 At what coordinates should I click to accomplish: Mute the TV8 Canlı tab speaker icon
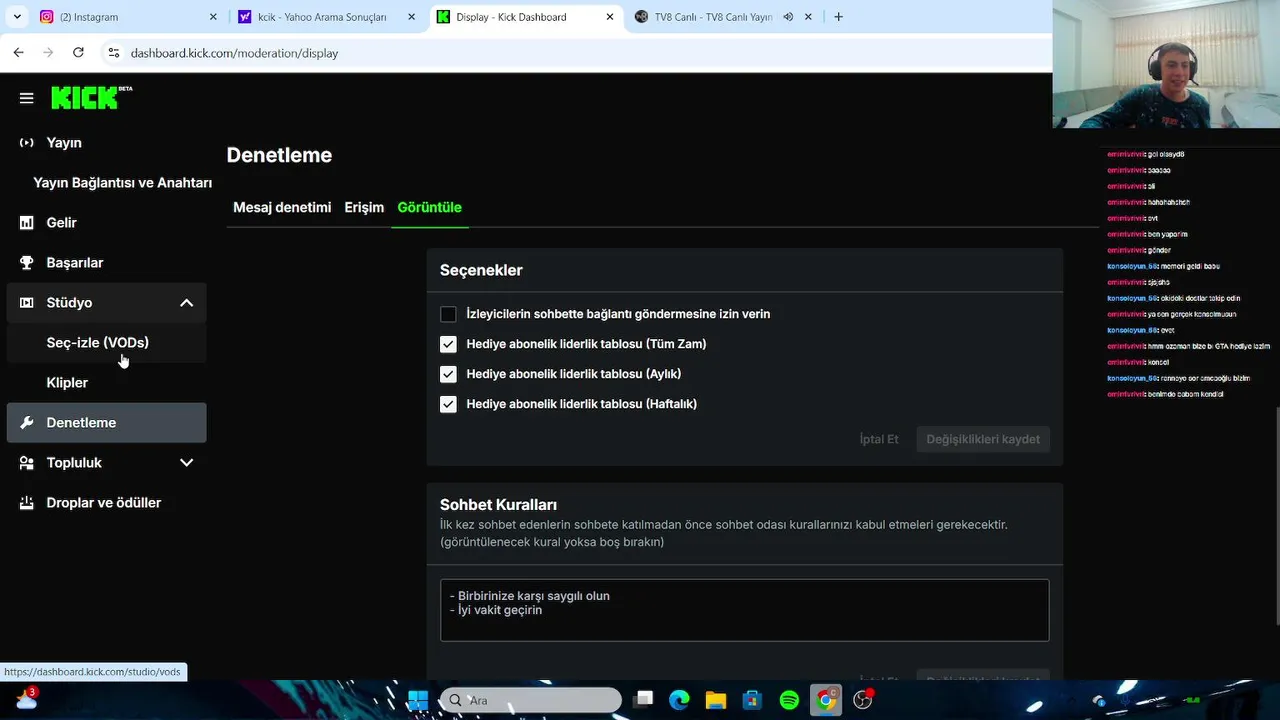coord(788,17)
